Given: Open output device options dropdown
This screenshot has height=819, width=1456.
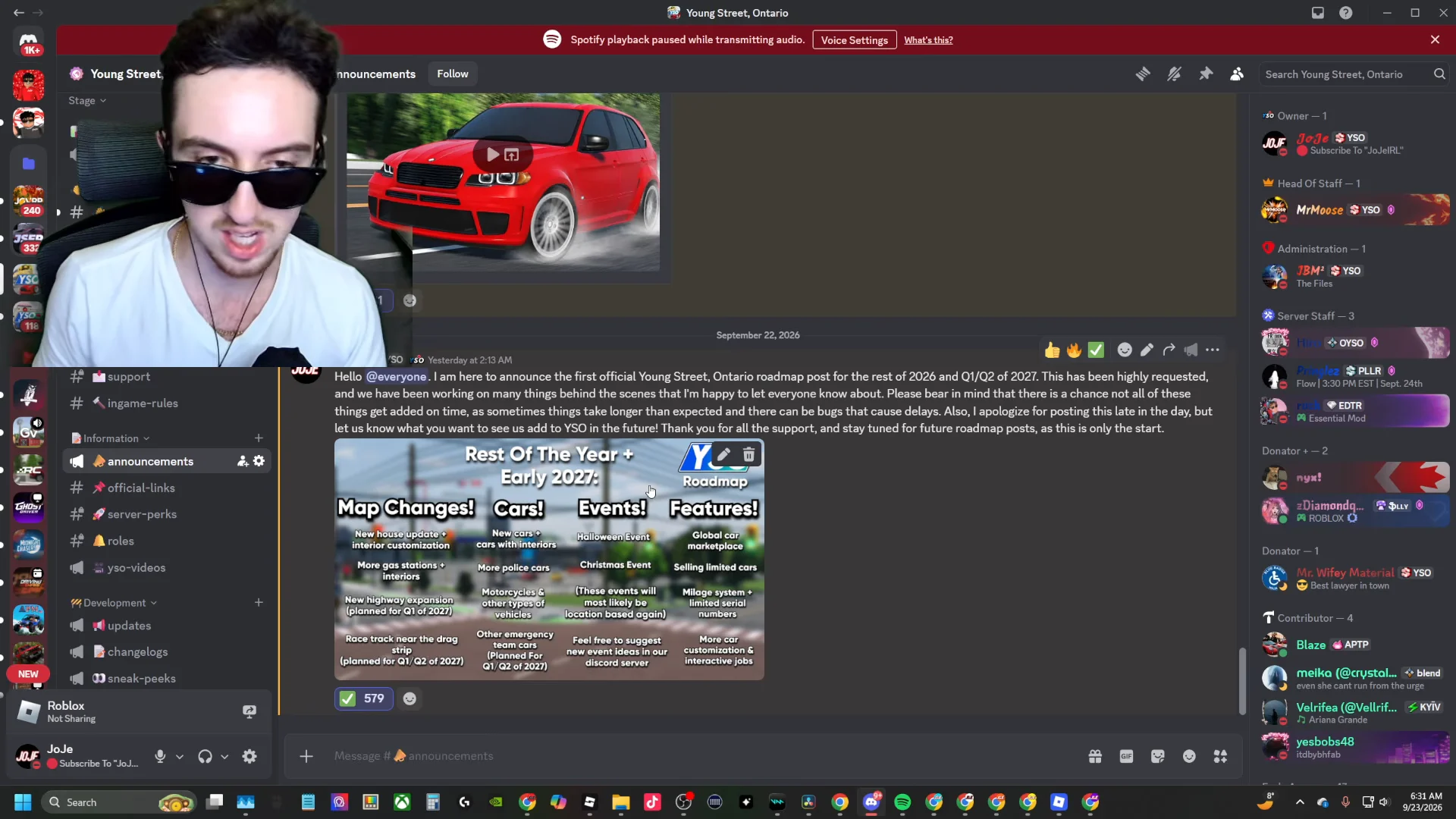Looking at the screenshot, I should tap(224, 756).
